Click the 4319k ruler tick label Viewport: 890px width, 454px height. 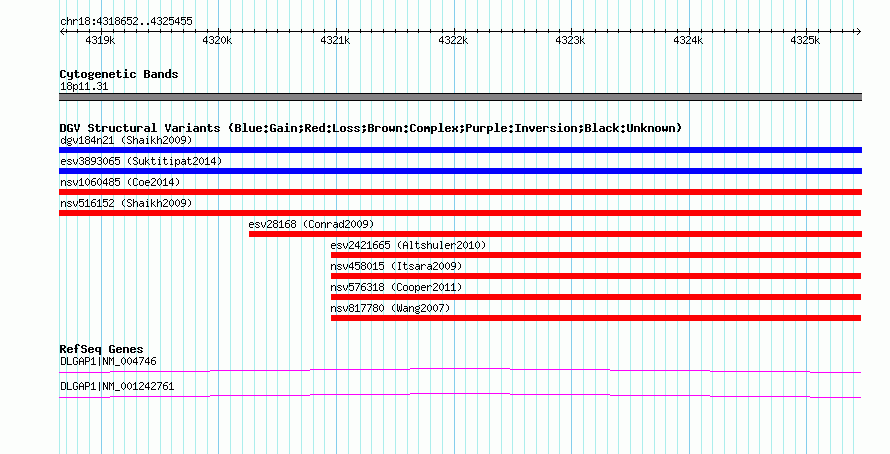(100, 40)
